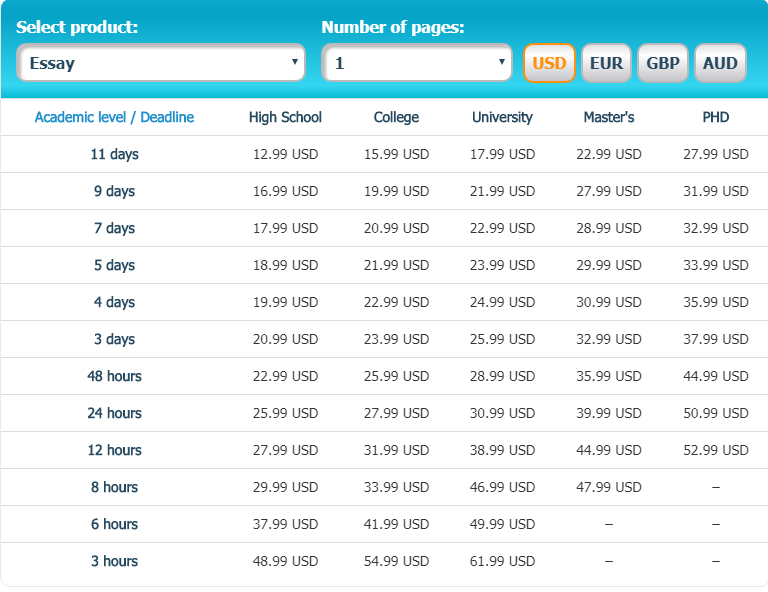768x592 pixels.
Task: Choose 49.99 USD University 6 hours price
Action: point(502,524)
